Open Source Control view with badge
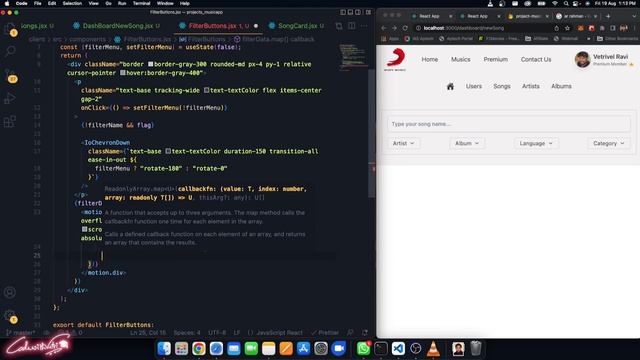 coord(10,75)
